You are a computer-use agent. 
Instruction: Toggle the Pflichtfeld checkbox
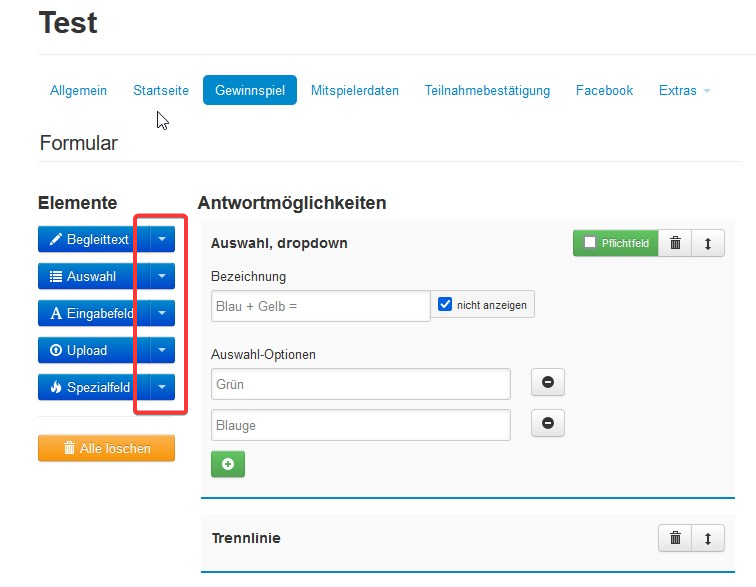tap(590, 243)
